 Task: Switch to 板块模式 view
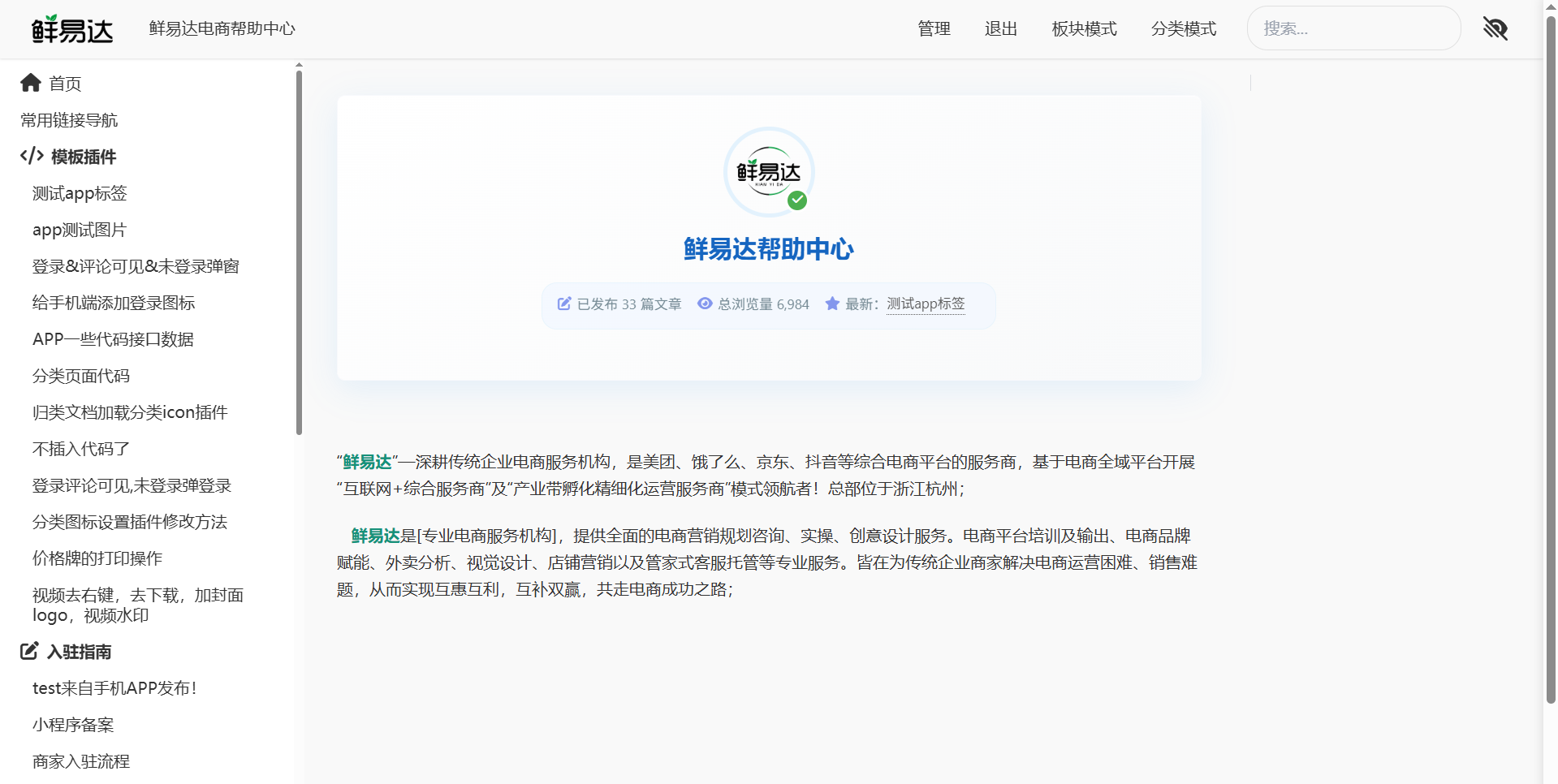pos(1084,29)
